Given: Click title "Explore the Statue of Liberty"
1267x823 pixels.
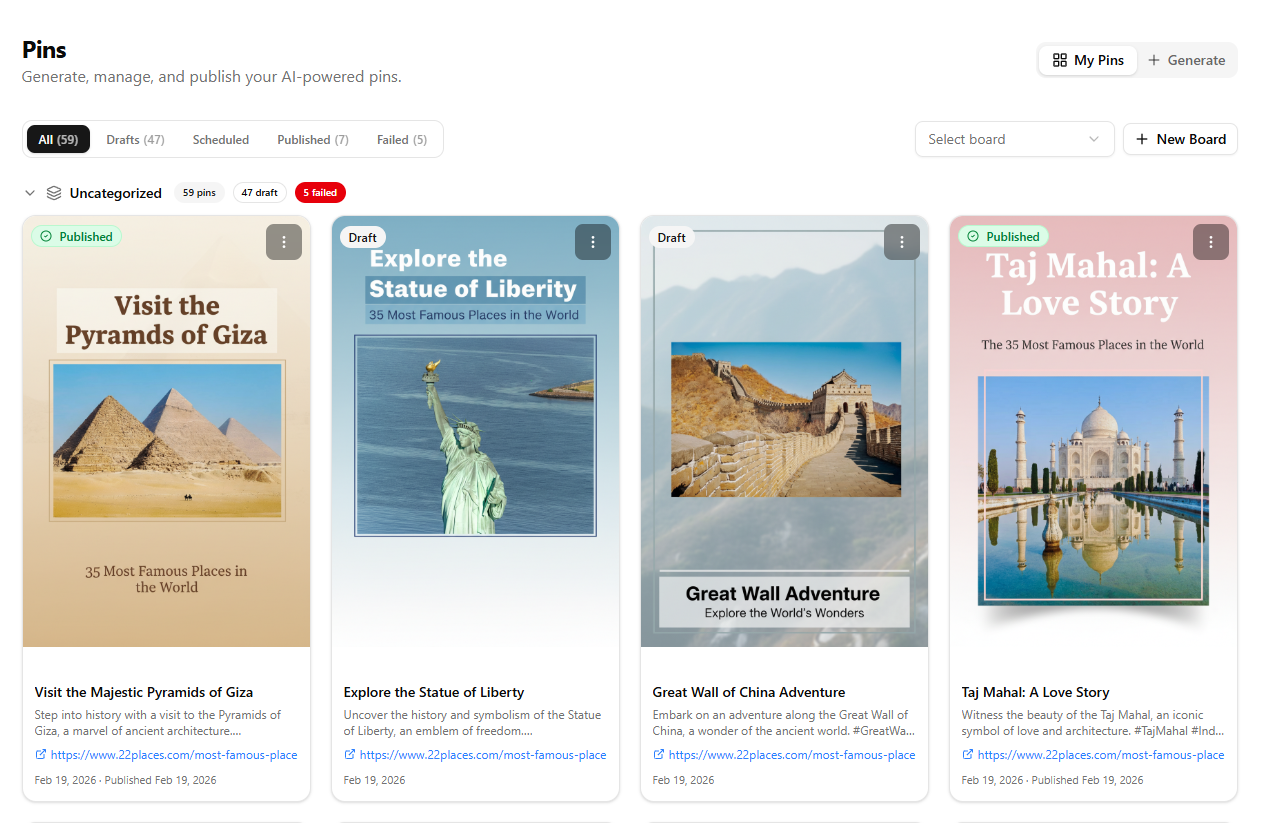Looking at the screenshot, I should 434,692.
